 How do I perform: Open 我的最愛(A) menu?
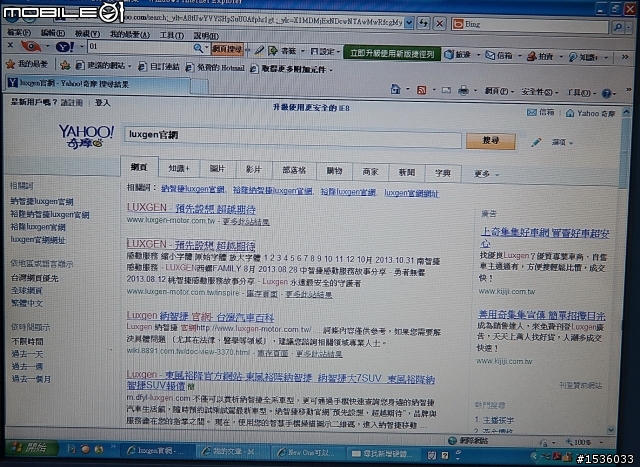pos(130,34)
